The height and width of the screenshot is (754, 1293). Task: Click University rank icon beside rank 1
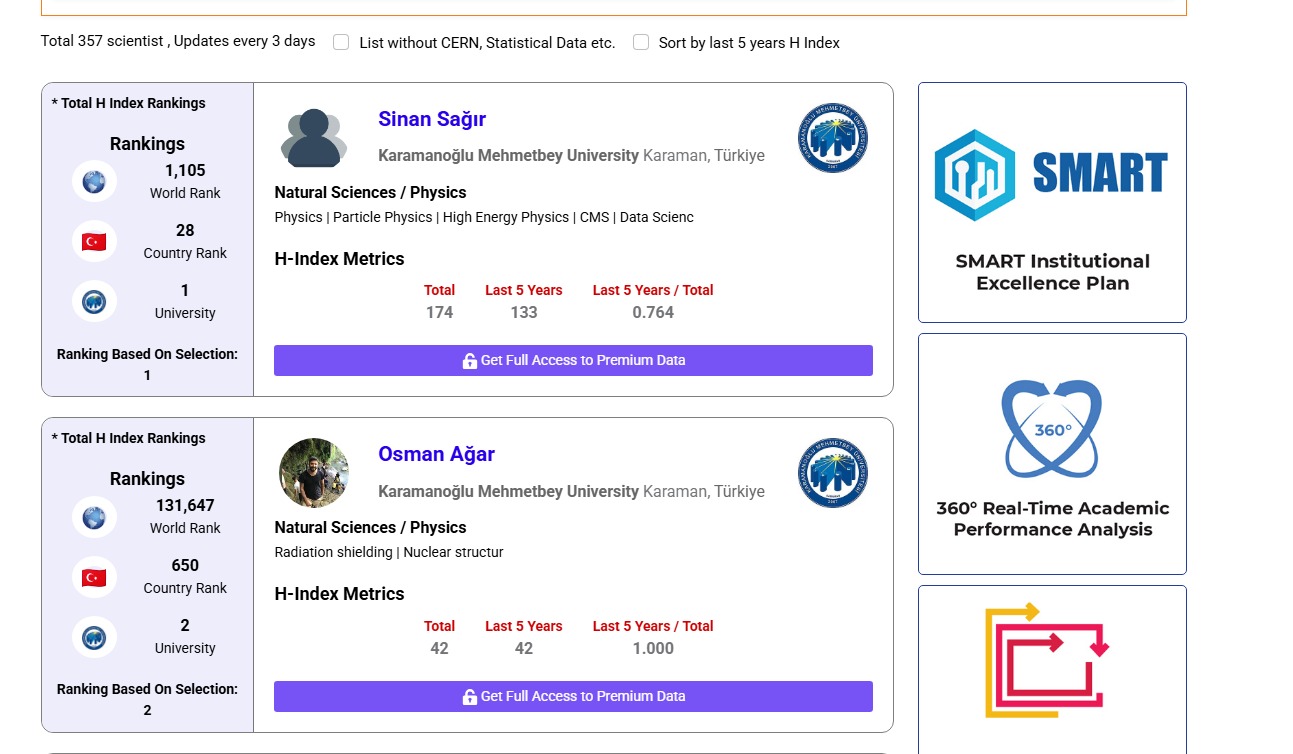pyautogui.click(x=94, y=302)
